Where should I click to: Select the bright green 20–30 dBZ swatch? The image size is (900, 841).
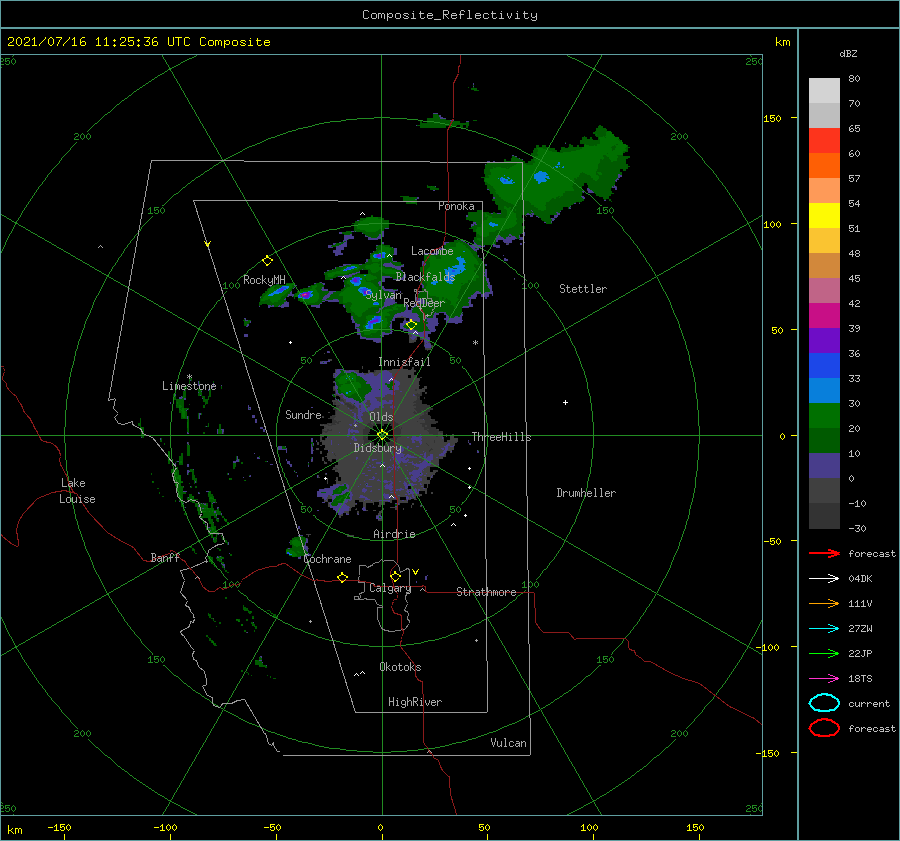pyautogui.click(x=824, y=416)
